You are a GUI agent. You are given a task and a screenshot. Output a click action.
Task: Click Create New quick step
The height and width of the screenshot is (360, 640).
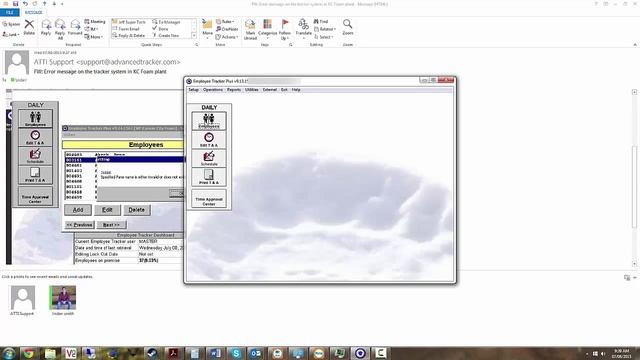166,36
